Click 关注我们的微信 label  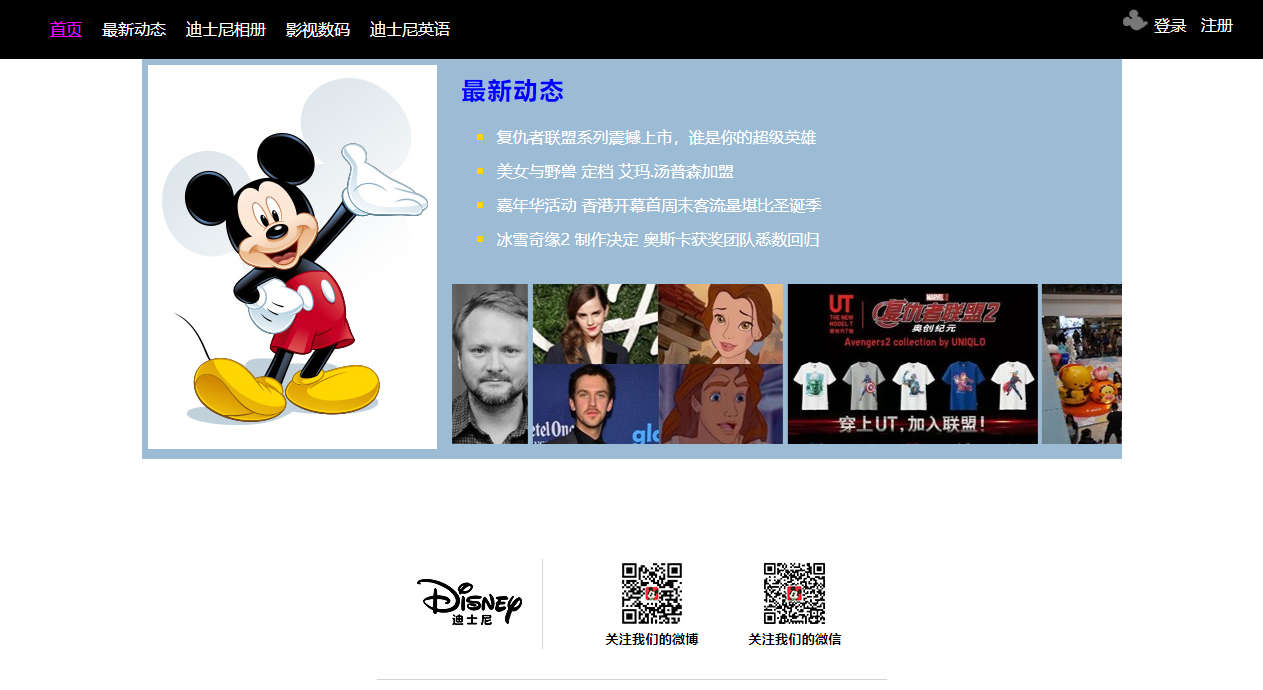click(795, 639)
